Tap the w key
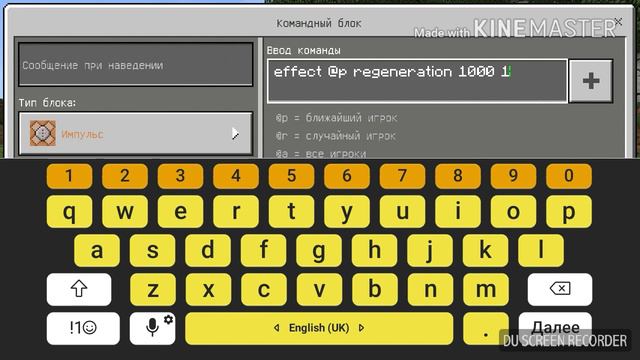This screenshot has width=640, height=360. tap(124, 211)
